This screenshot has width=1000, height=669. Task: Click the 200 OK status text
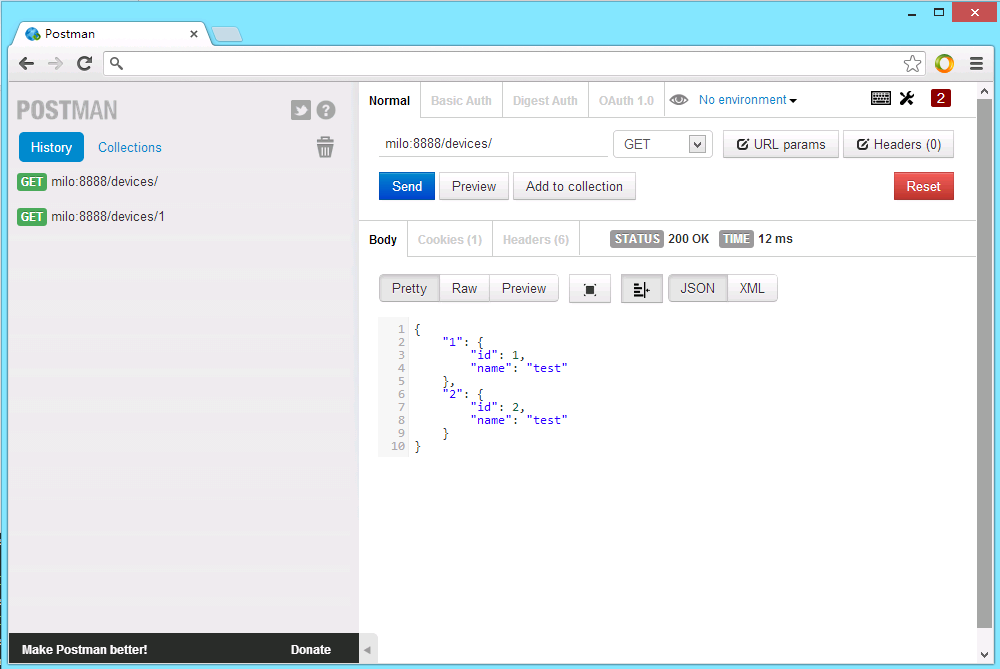click(688, 239)
